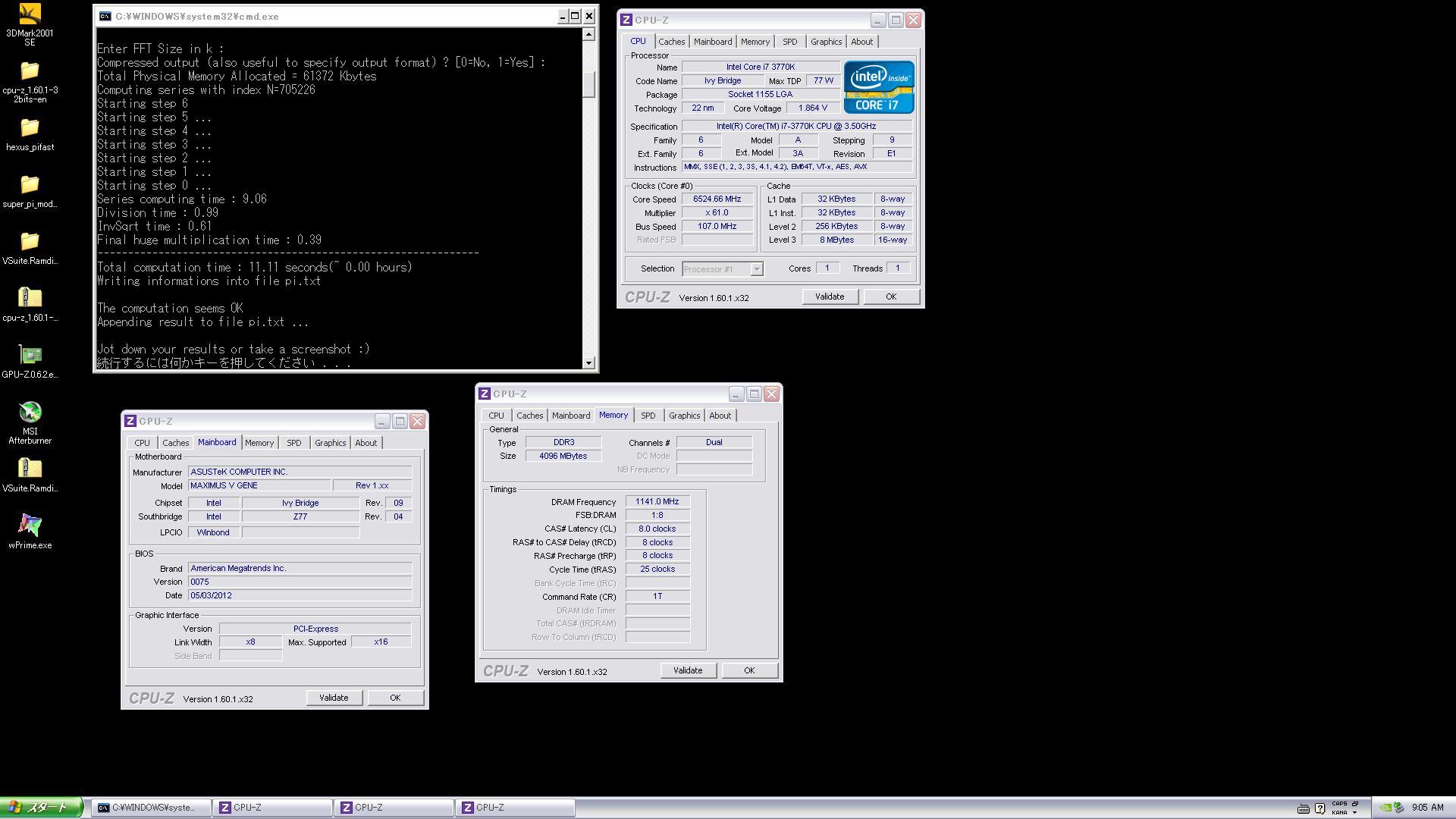
Task: Open the cpu-z_1.60.1 zip archive icon
Action: click(30, 306)
